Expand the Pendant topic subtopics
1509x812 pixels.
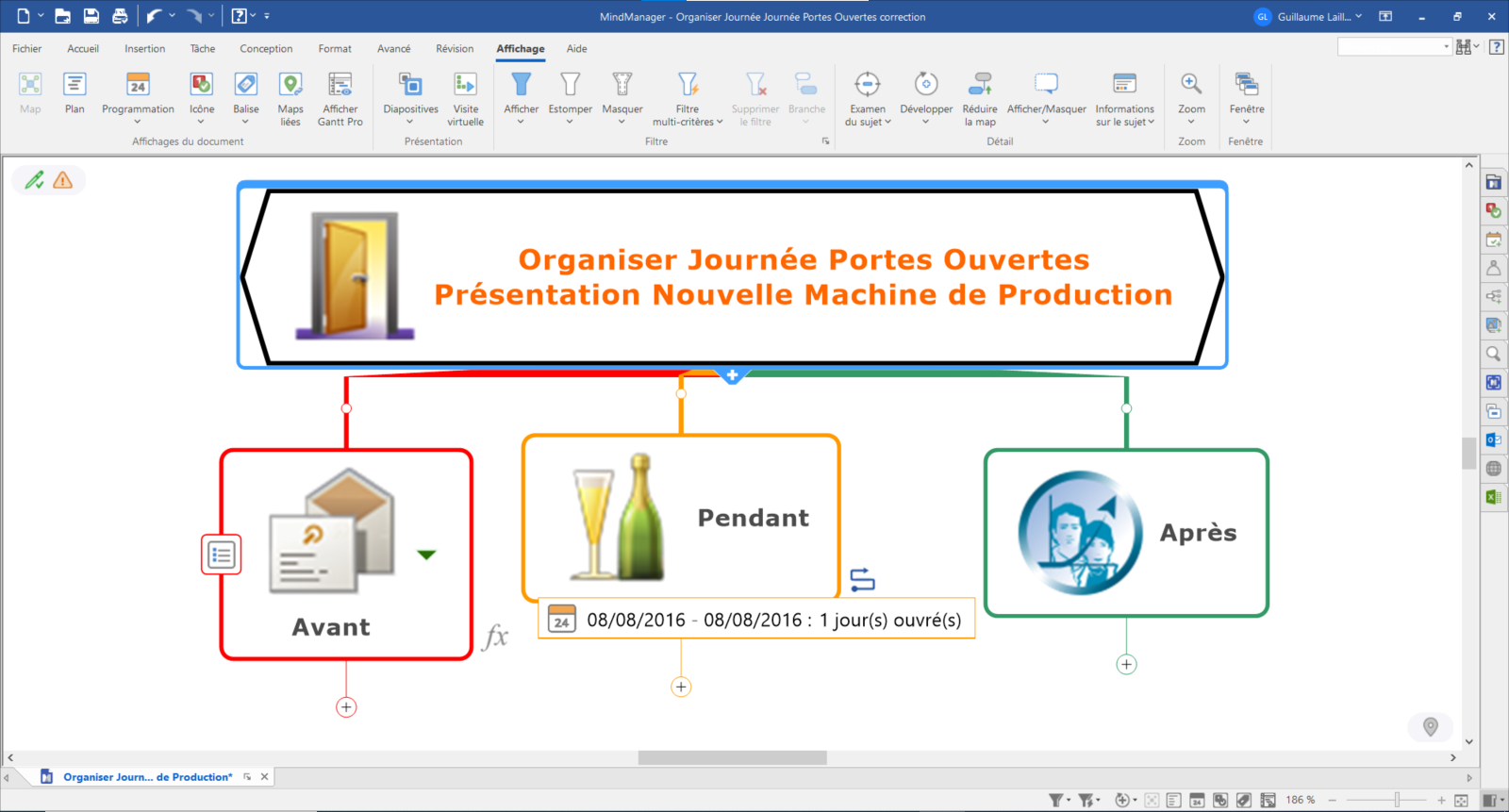681,687
